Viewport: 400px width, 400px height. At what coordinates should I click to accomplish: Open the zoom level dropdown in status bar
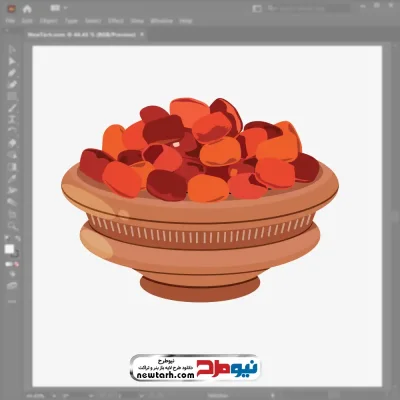click(x=54, y=396)
